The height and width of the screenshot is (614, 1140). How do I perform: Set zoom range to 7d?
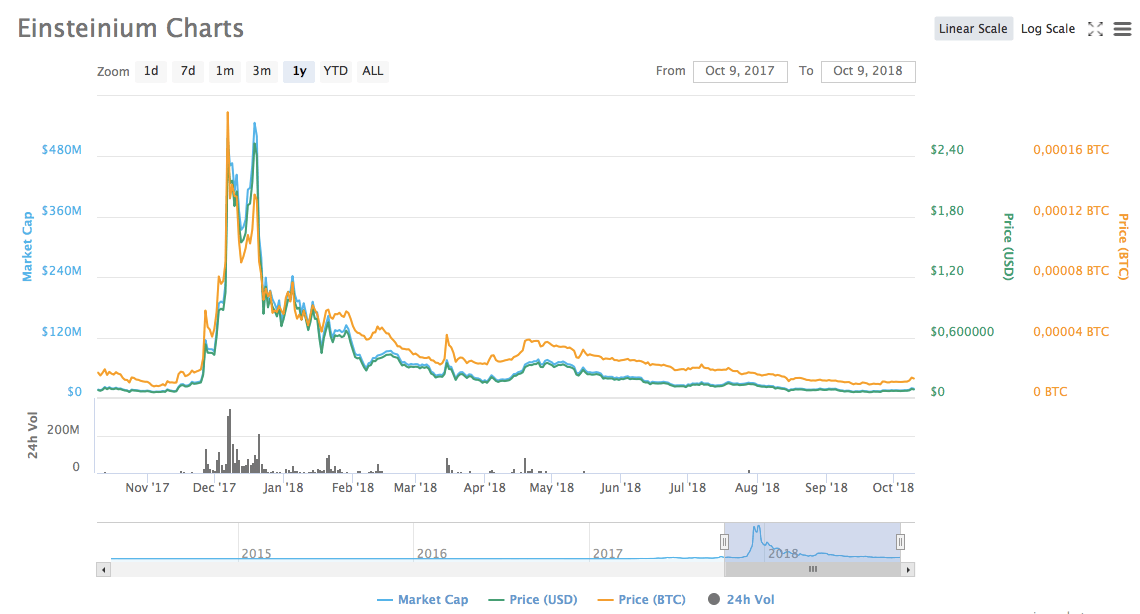(x=188, y=71)
